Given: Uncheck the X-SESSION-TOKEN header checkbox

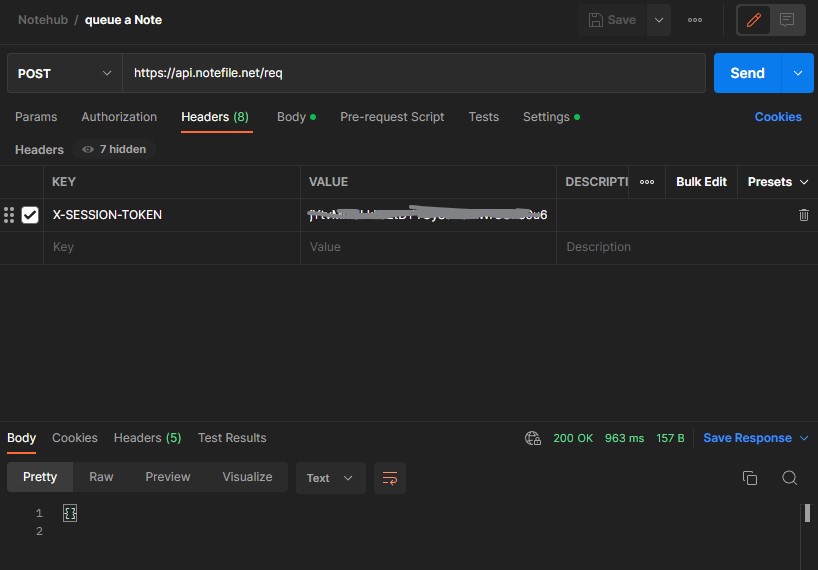Looking at the screenshot, I should (30, 215).
